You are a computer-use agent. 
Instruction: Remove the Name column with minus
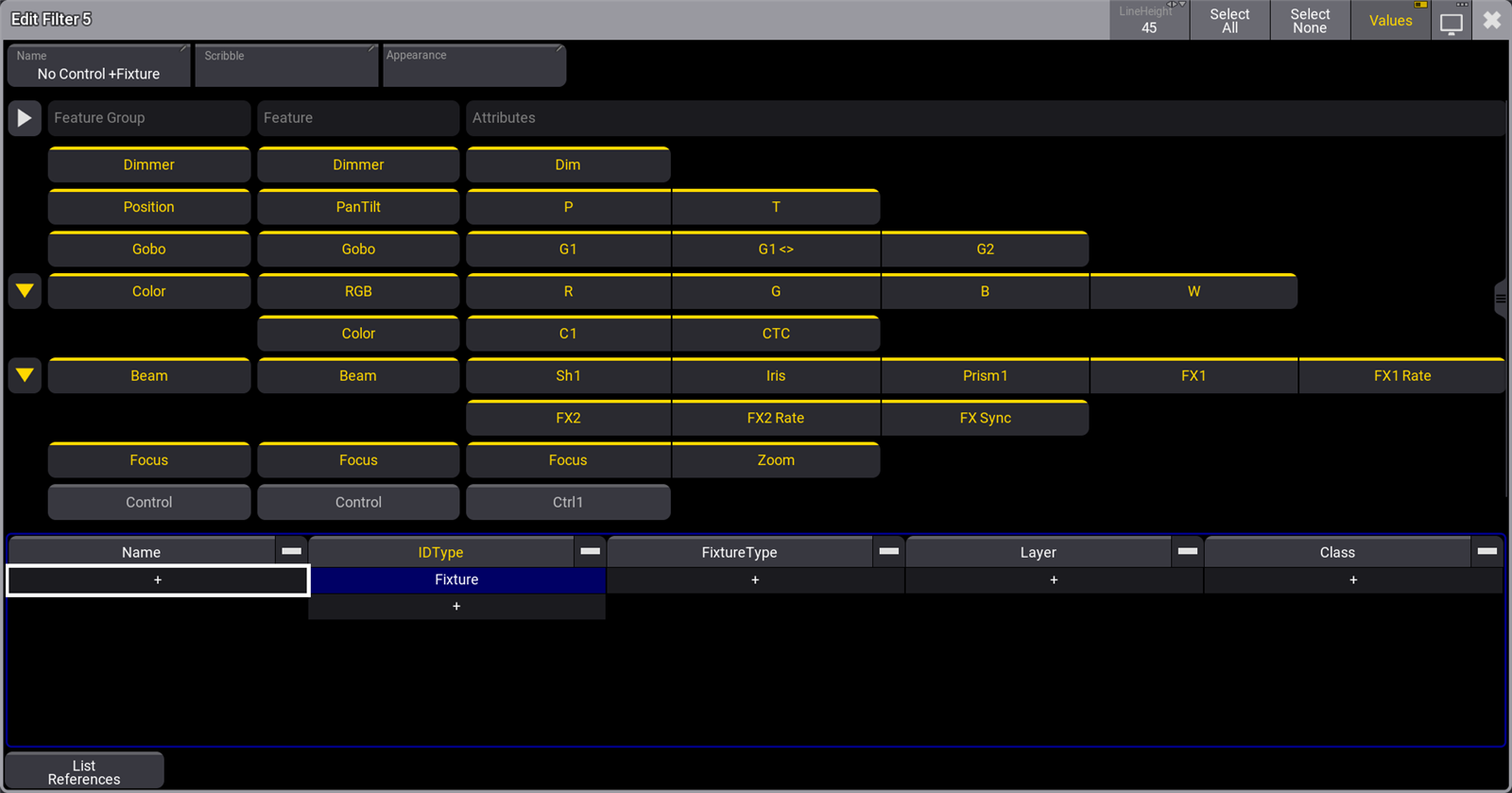point(291,551)
